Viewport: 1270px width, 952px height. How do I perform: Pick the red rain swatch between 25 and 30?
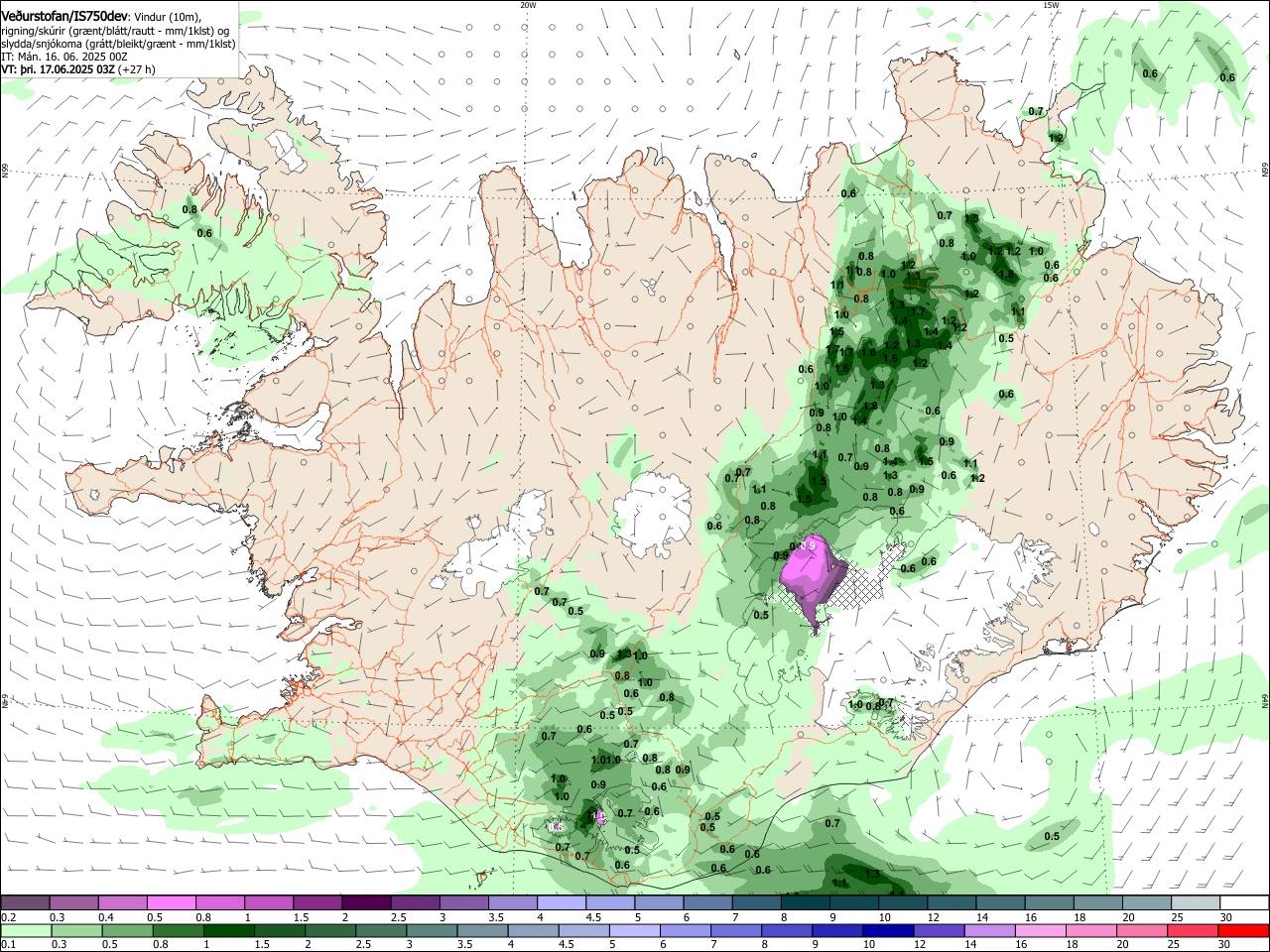tap(1193, 930)
